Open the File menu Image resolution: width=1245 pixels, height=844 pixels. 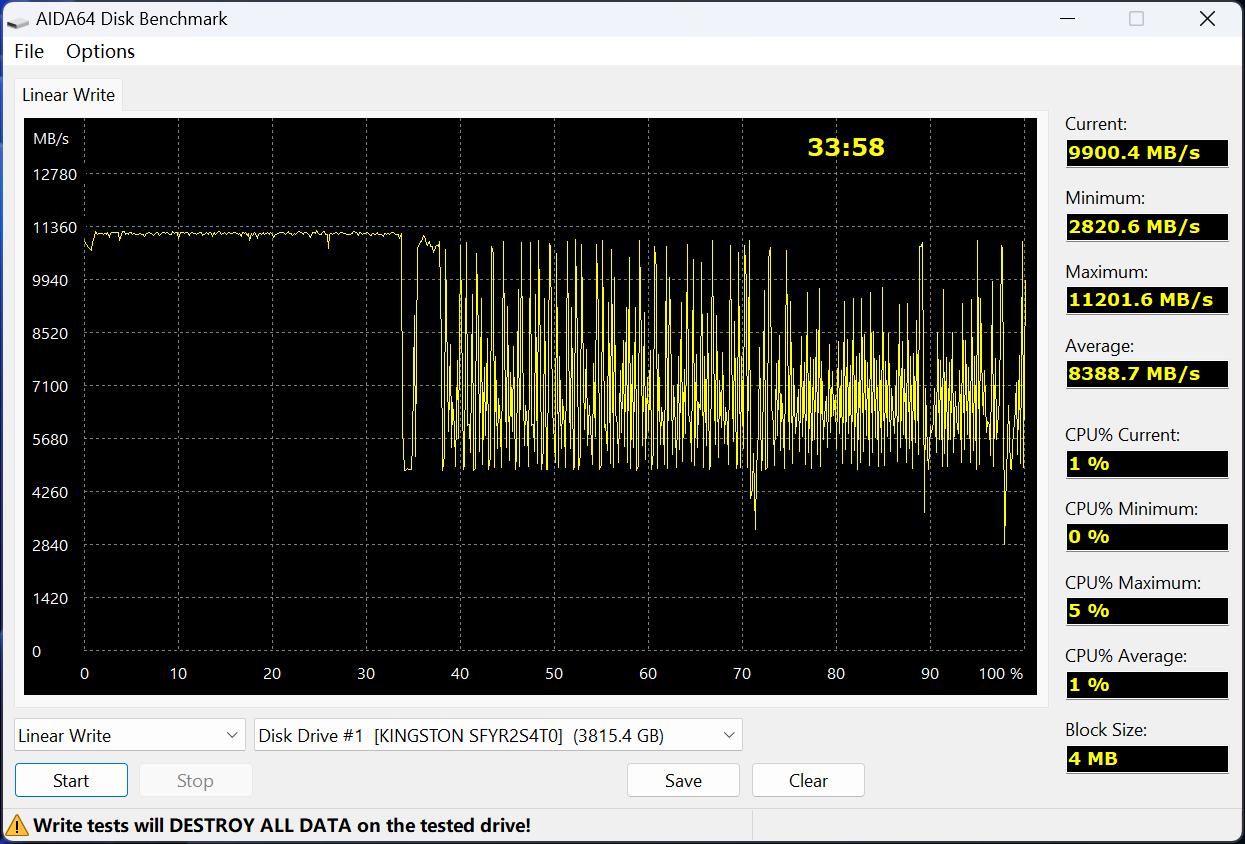(x=29, y=51)
